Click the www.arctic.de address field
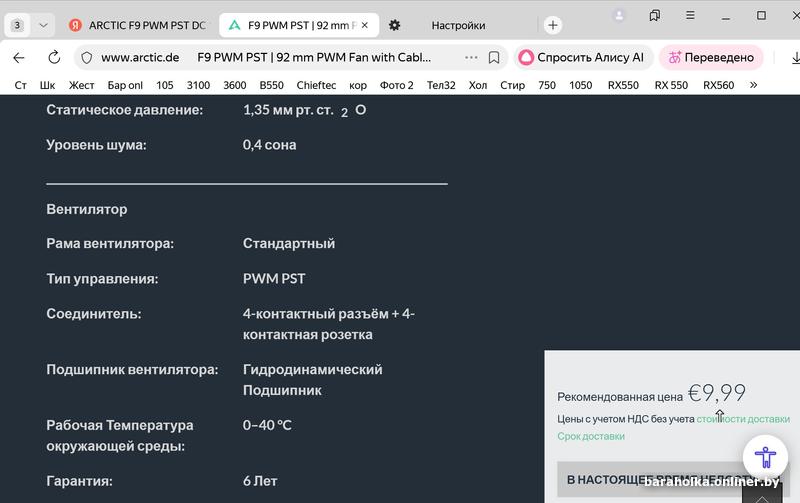 click(140, 58)
